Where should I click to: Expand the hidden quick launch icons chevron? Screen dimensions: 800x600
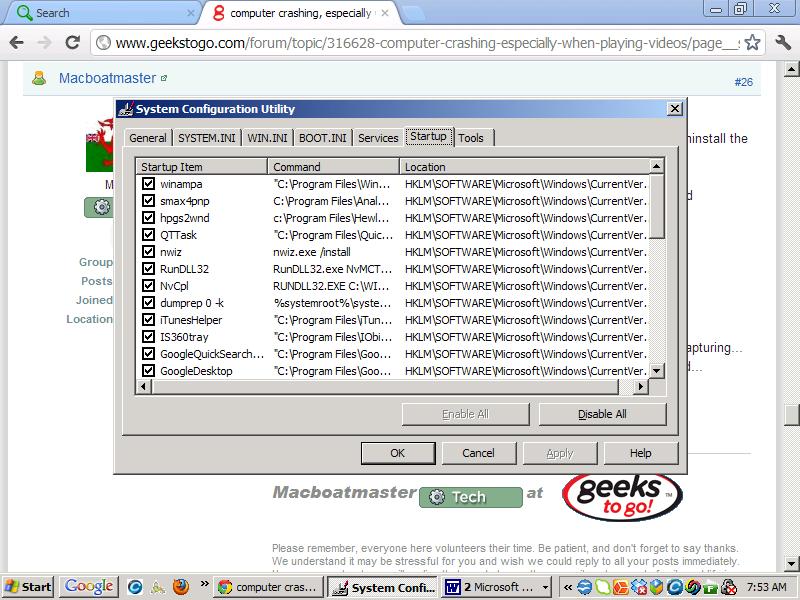205,584
